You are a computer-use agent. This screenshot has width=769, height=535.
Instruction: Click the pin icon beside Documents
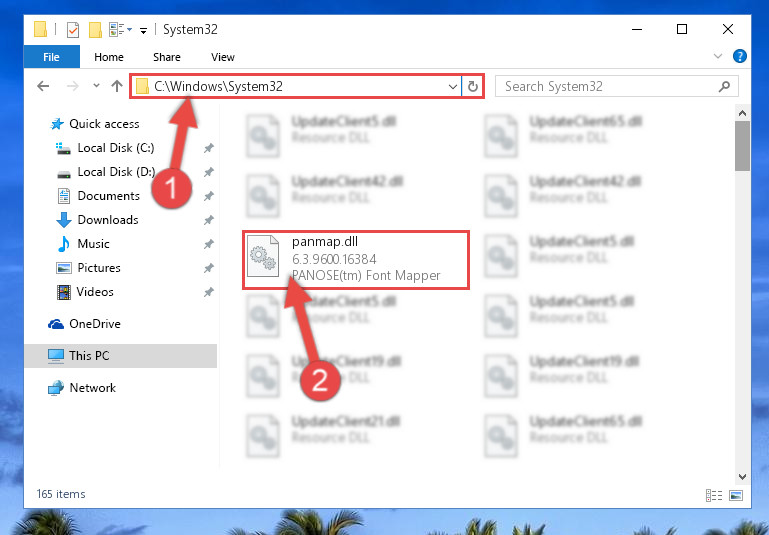[x=209, y=196]
